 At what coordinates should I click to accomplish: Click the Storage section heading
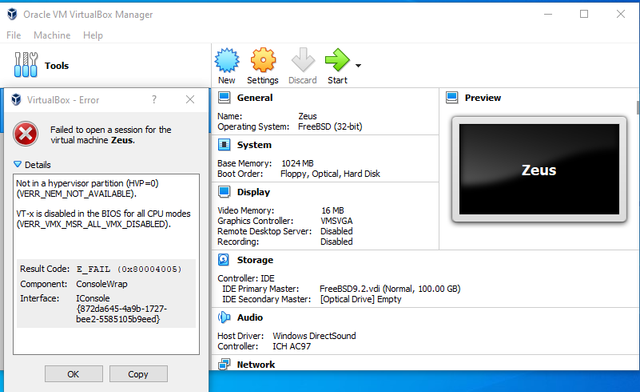[255, 260]
